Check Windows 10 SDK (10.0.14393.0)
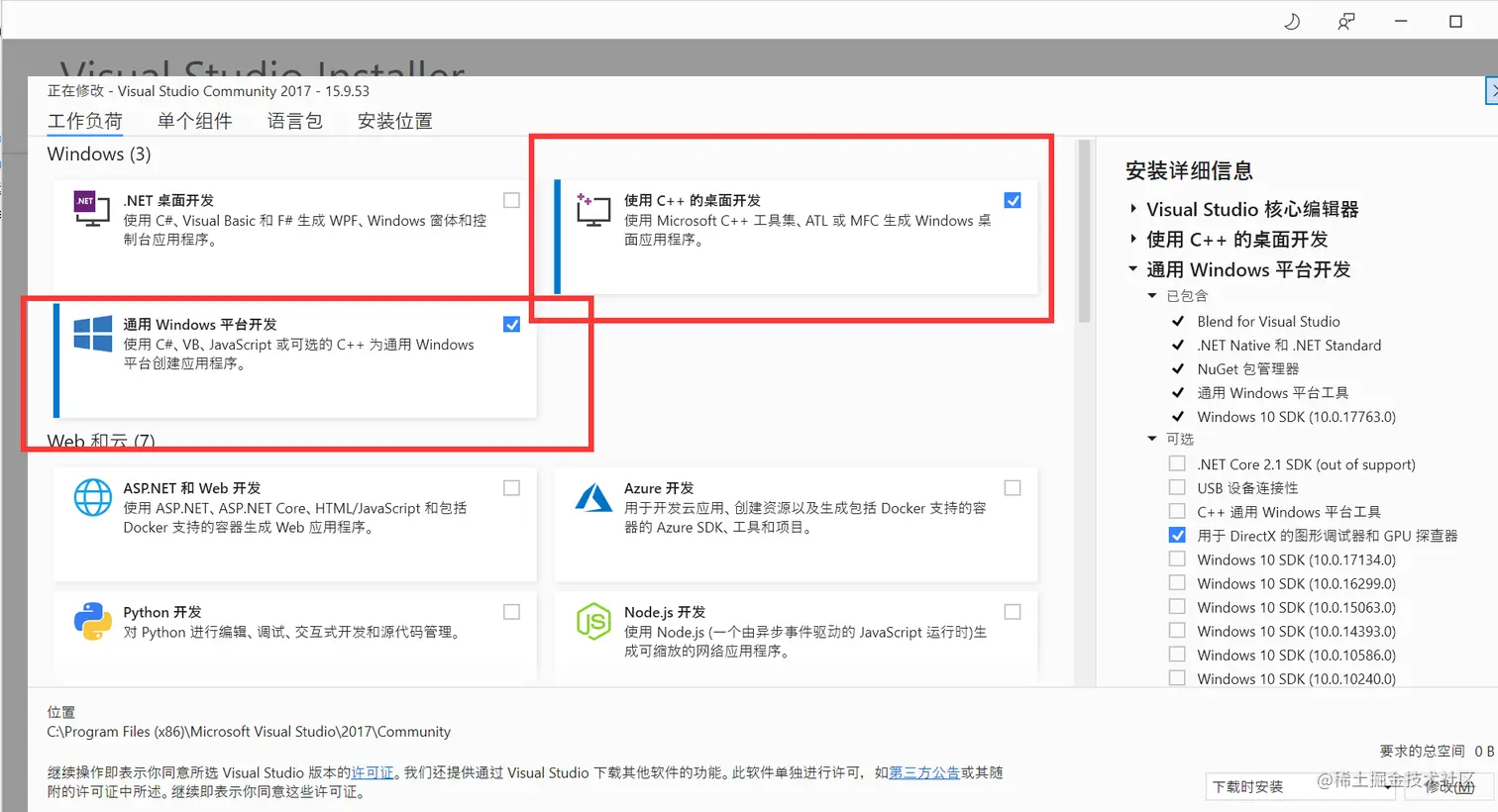Viewport: 1498px width, 812px height. (x=1177, y=631)
